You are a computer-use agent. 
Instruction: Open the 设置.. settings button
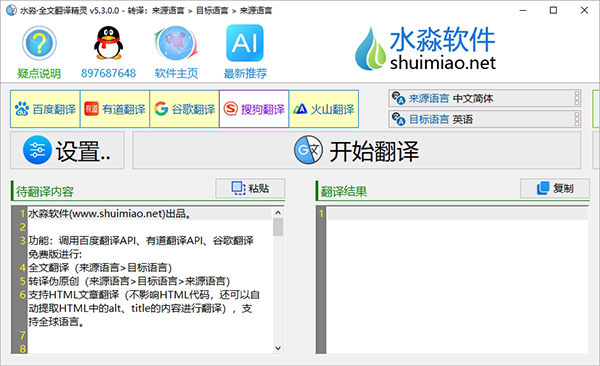tap(67, 150)
